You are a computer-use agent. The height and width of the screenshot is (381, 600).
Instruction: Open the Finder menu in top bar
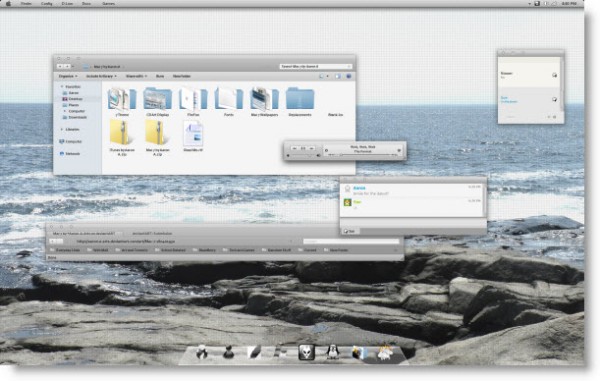point(26,3)
